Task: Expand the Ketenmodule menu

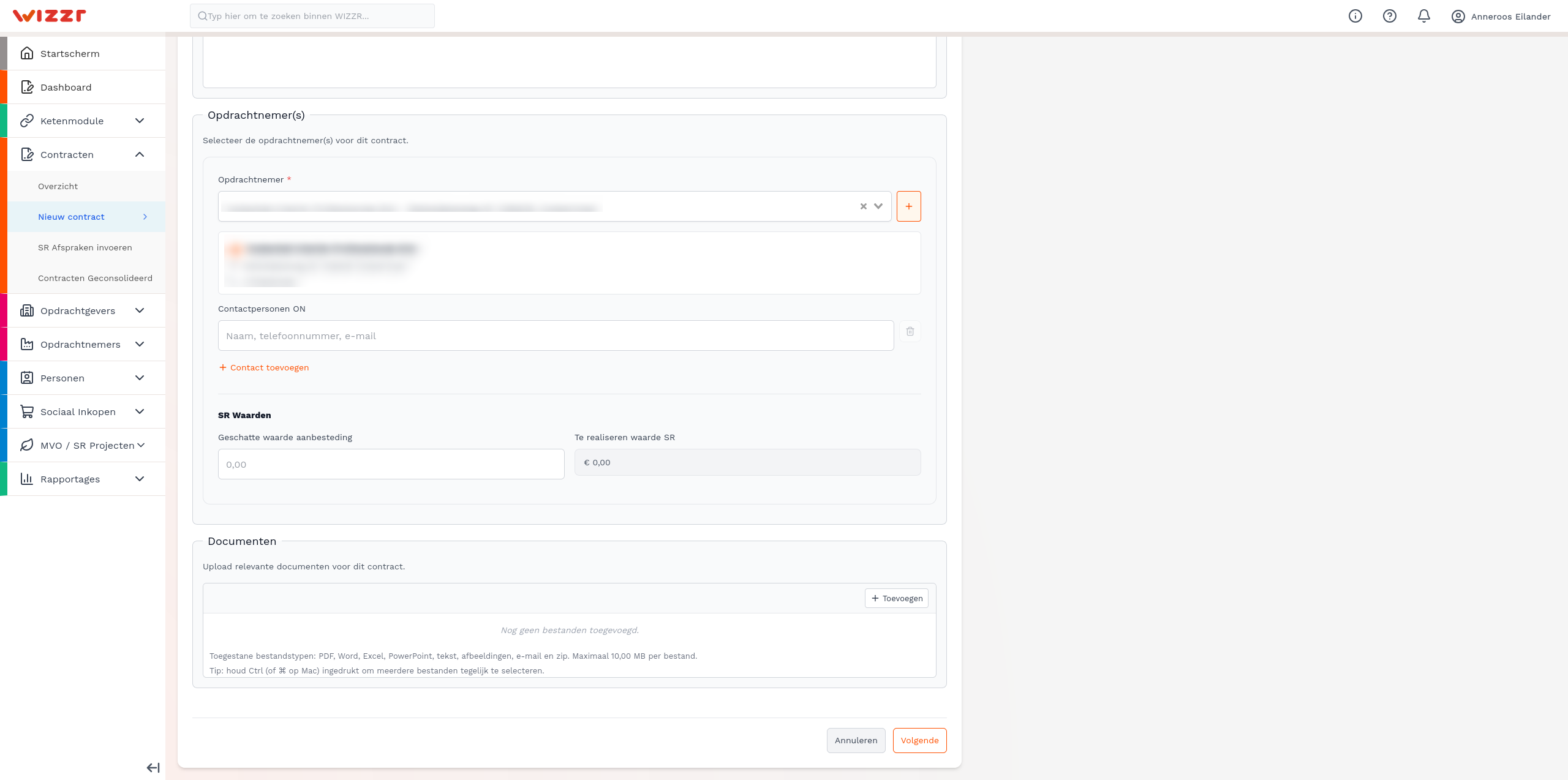Action: pos(140,121)
